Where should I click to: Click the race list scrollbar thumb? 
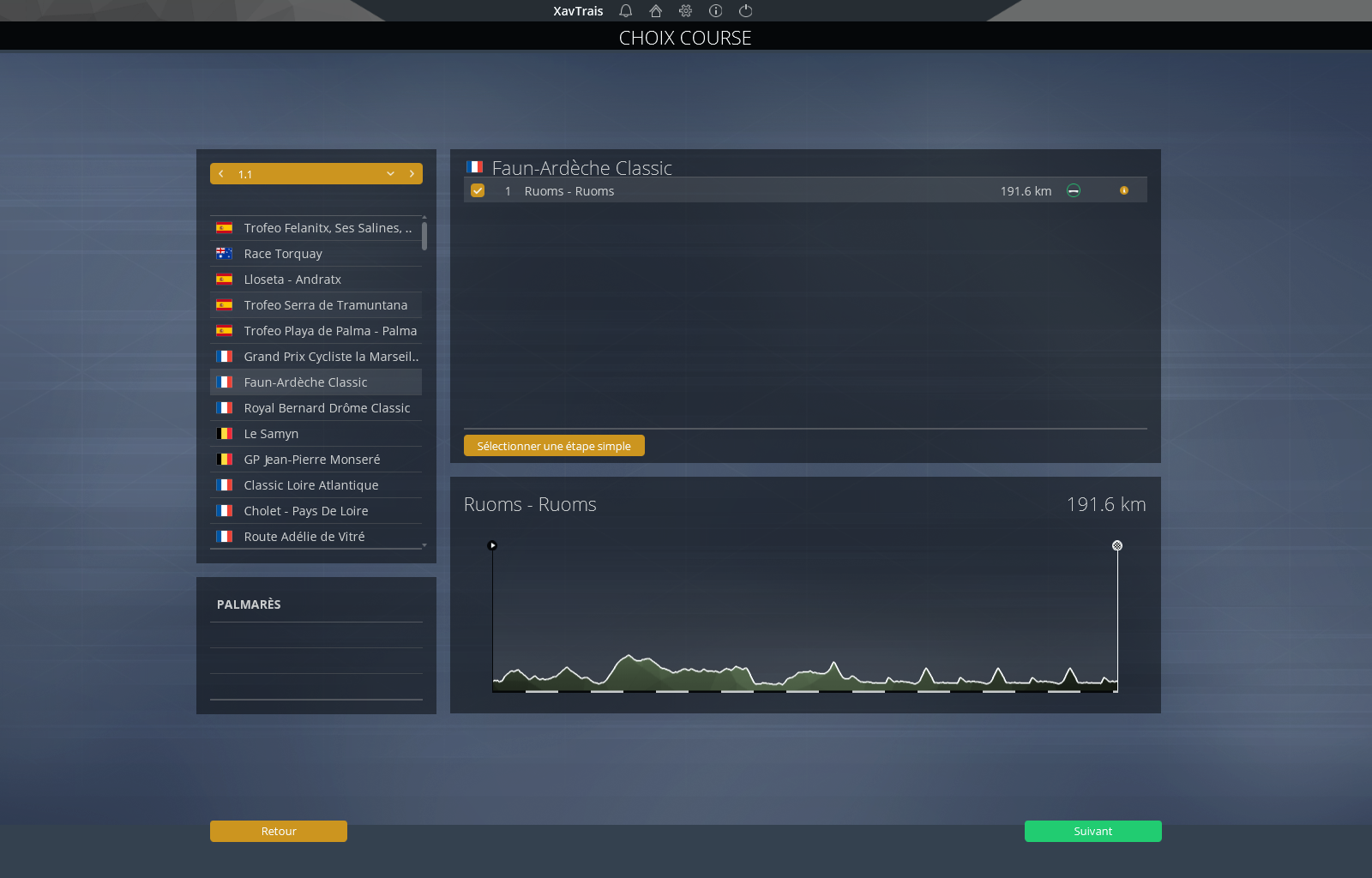424,237
